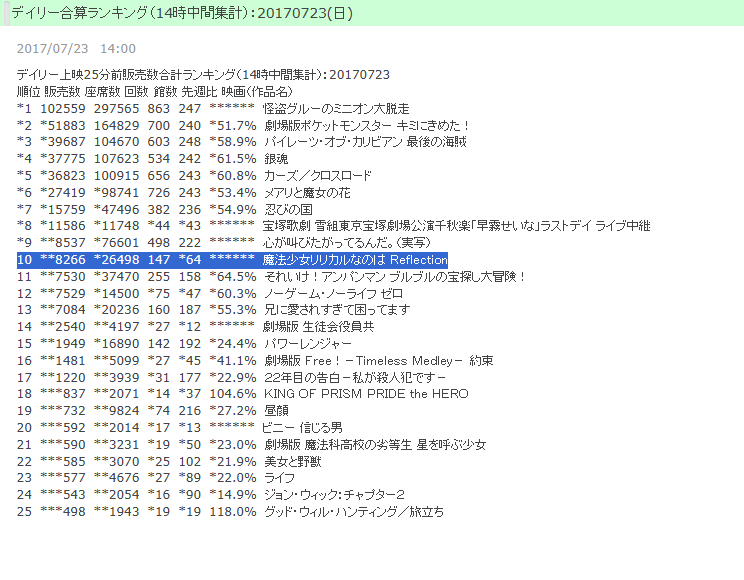Select the パワーレンジャー row

[x=185, y=344]
